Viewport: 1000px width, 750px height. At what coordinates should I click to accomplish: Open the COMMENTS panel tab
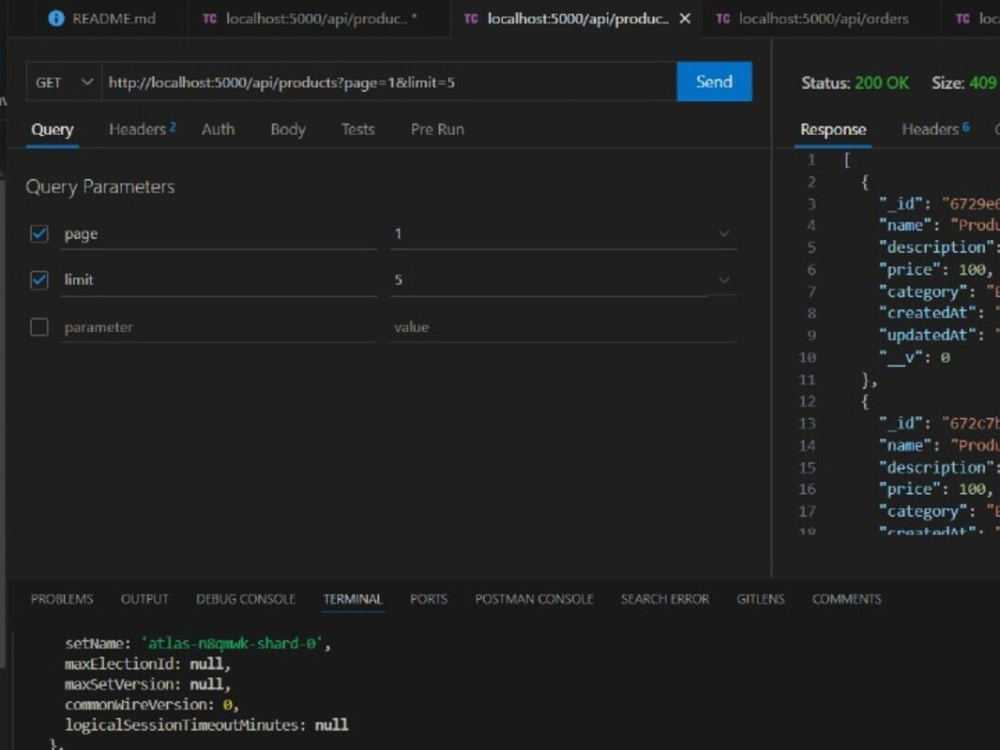tap(846, 599)
